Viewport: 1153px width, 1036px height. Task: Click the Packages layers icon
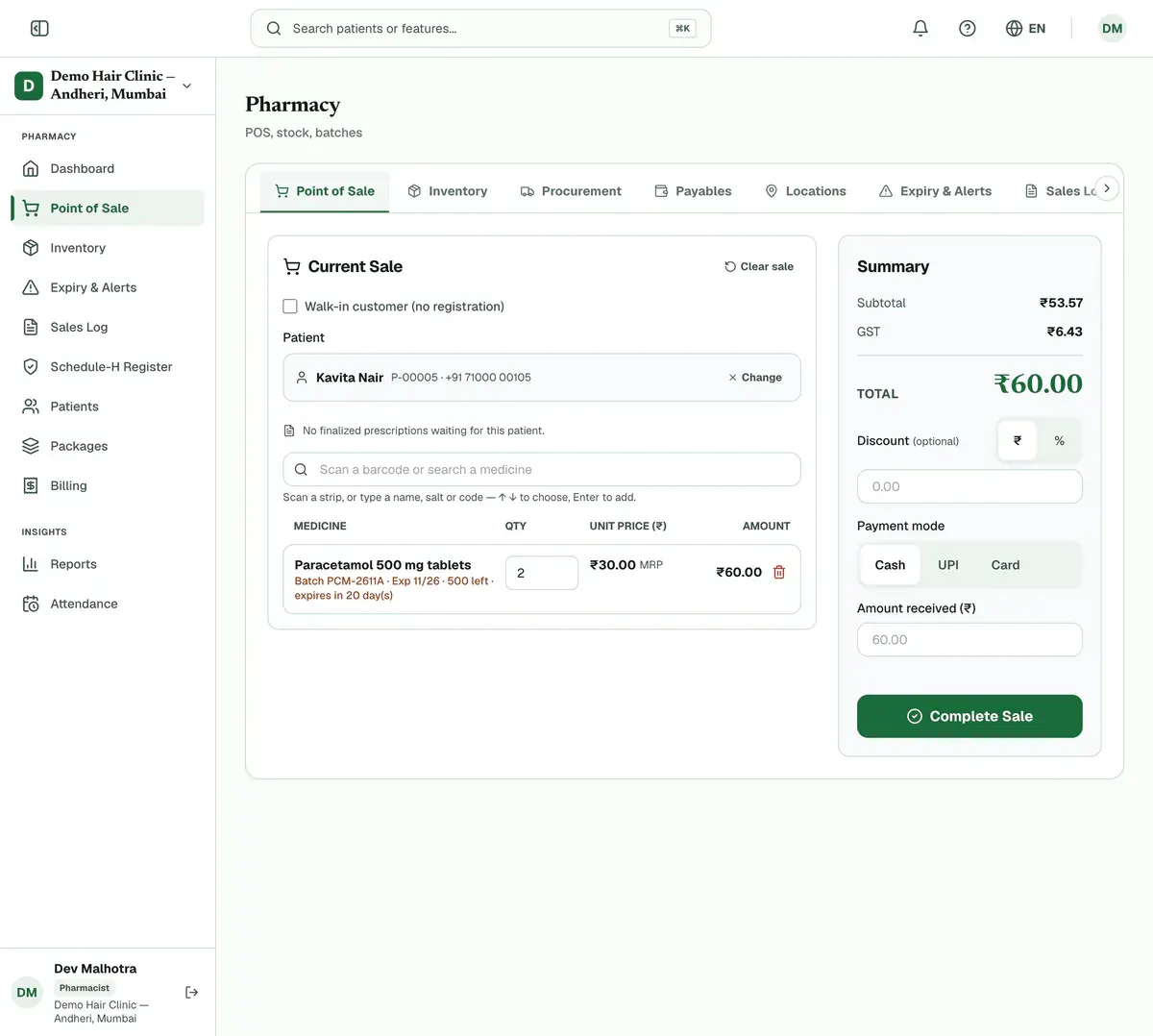31,446
